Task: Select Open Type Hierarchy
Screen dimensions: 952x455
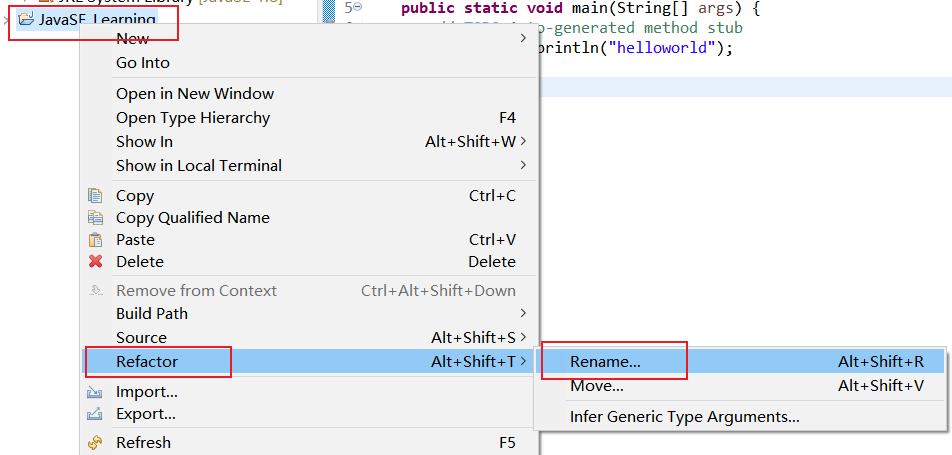Action: (x=310, y=117)
